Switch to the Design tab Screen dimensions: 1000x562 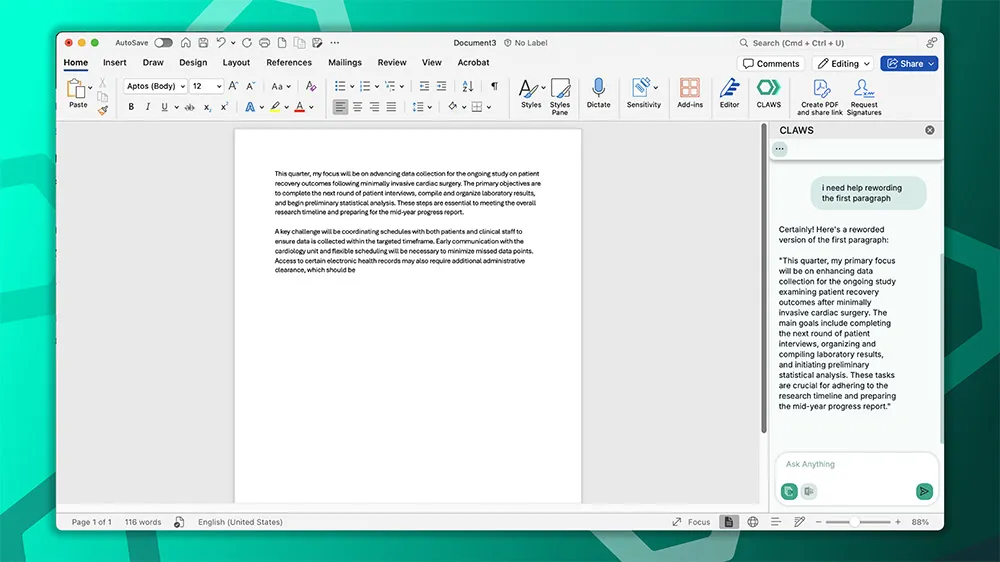193,63
